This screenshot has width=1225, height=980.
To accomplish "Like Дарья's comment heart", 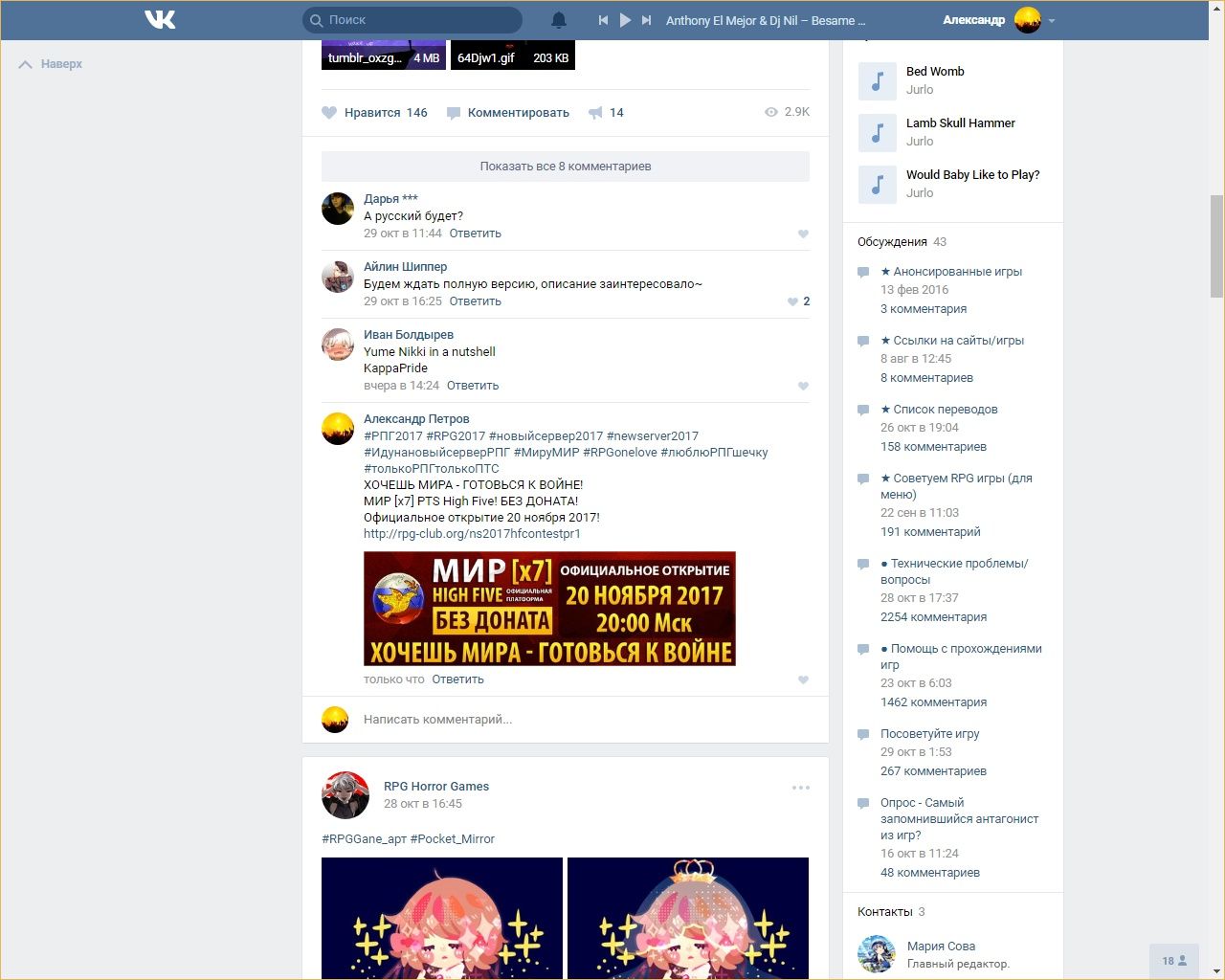I will [x=803, y=234].
